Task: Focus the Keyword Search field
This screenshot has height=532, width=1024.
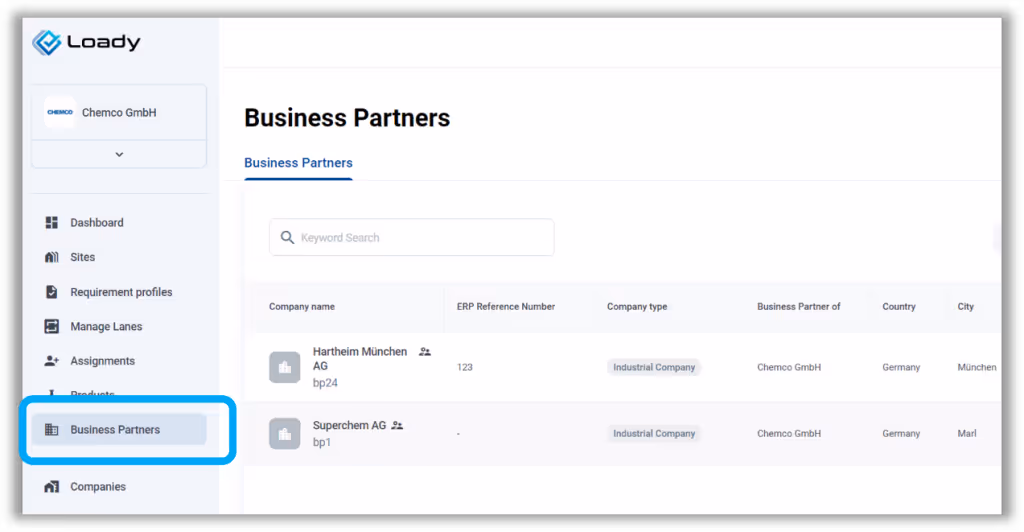Action: coord(411,238)
